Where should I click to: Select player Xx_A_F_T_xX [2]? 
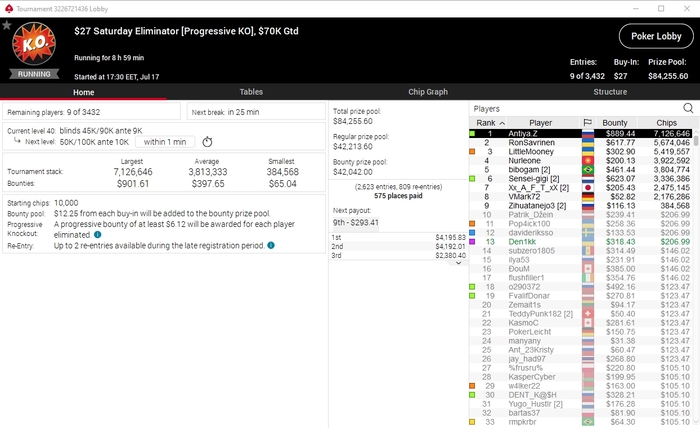580,187
